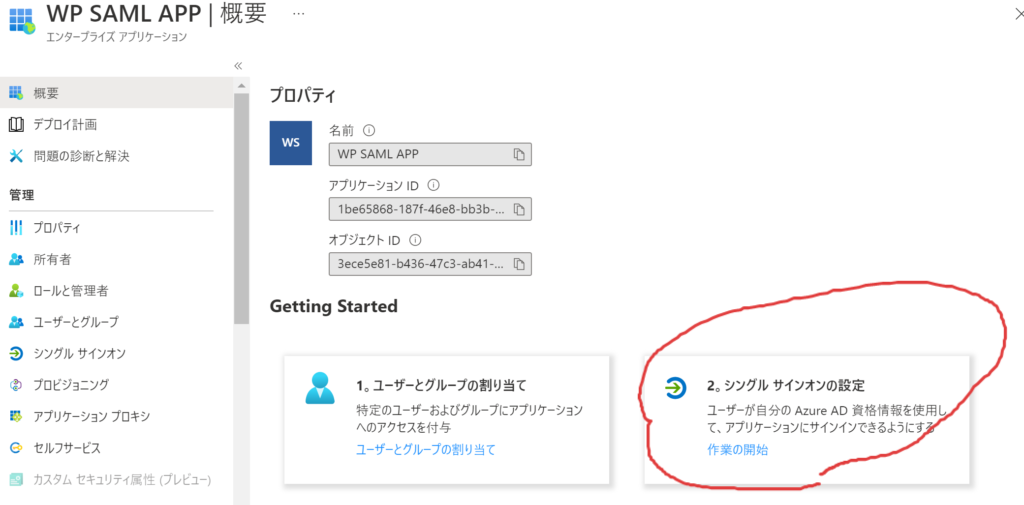Viewport: 1024px width, 505px height.
Task: Click the 名前 field containing WP SAML APP
Action: pos(430,154)
